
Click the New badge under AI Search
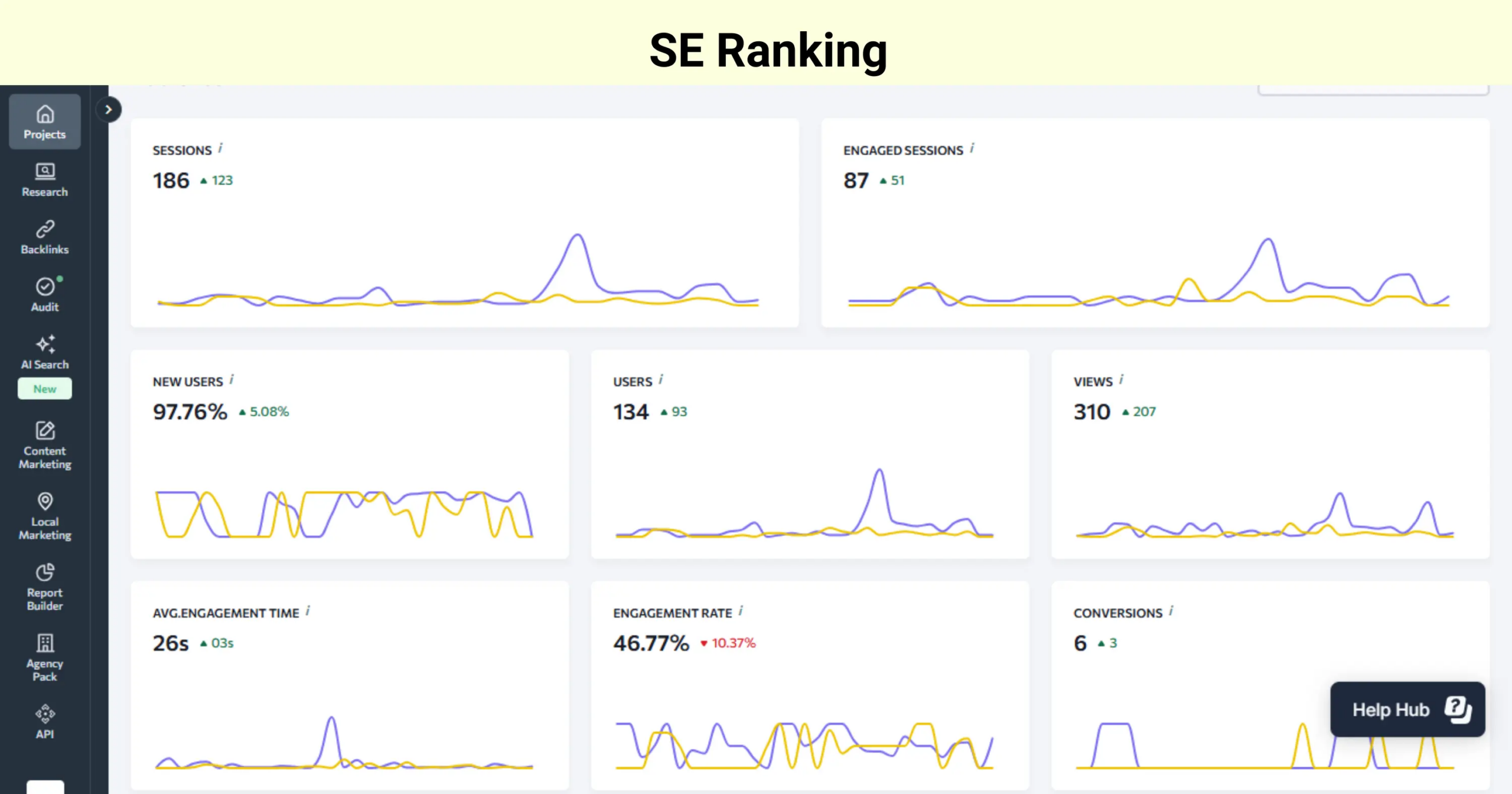click(x=44, y=389)
